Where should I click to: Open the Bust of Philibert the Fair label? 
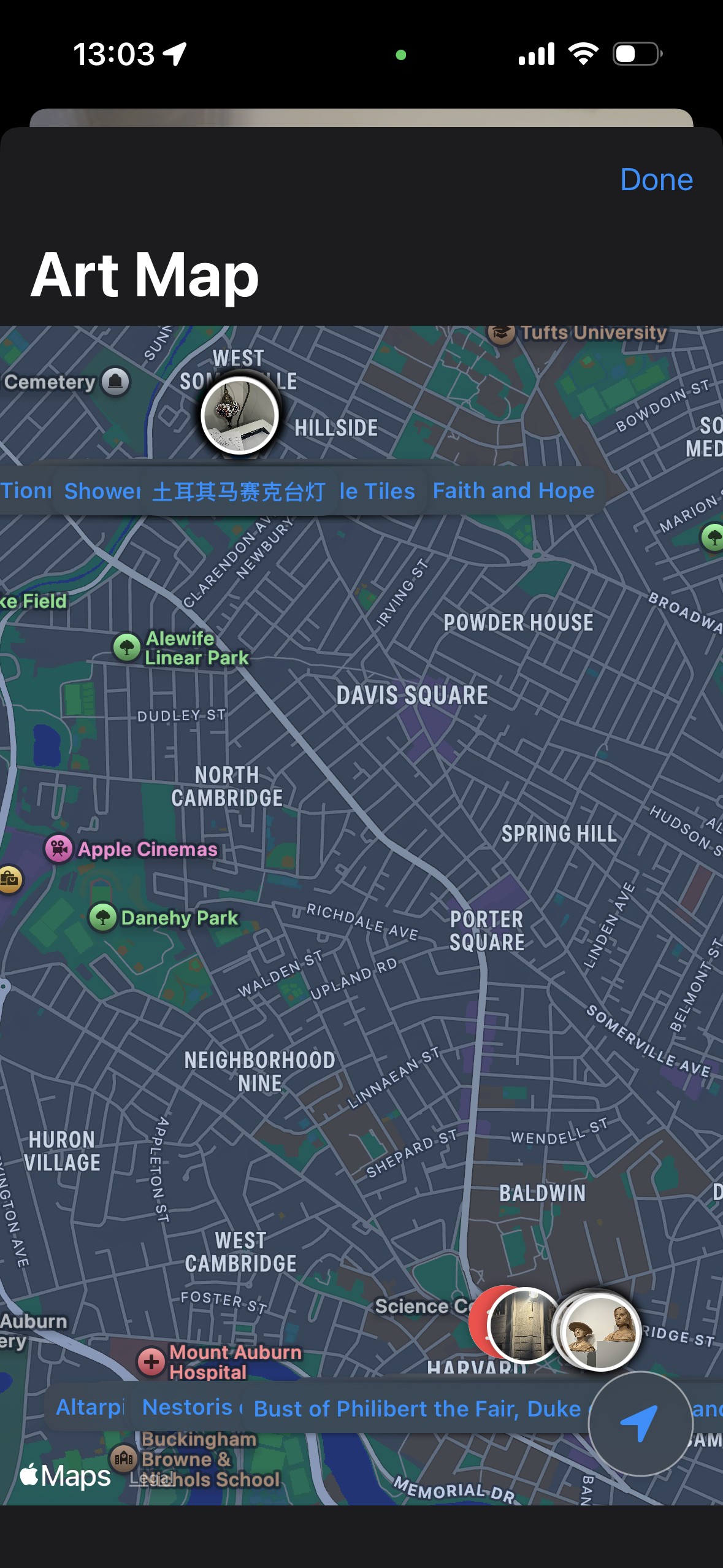coord(417,1409)
